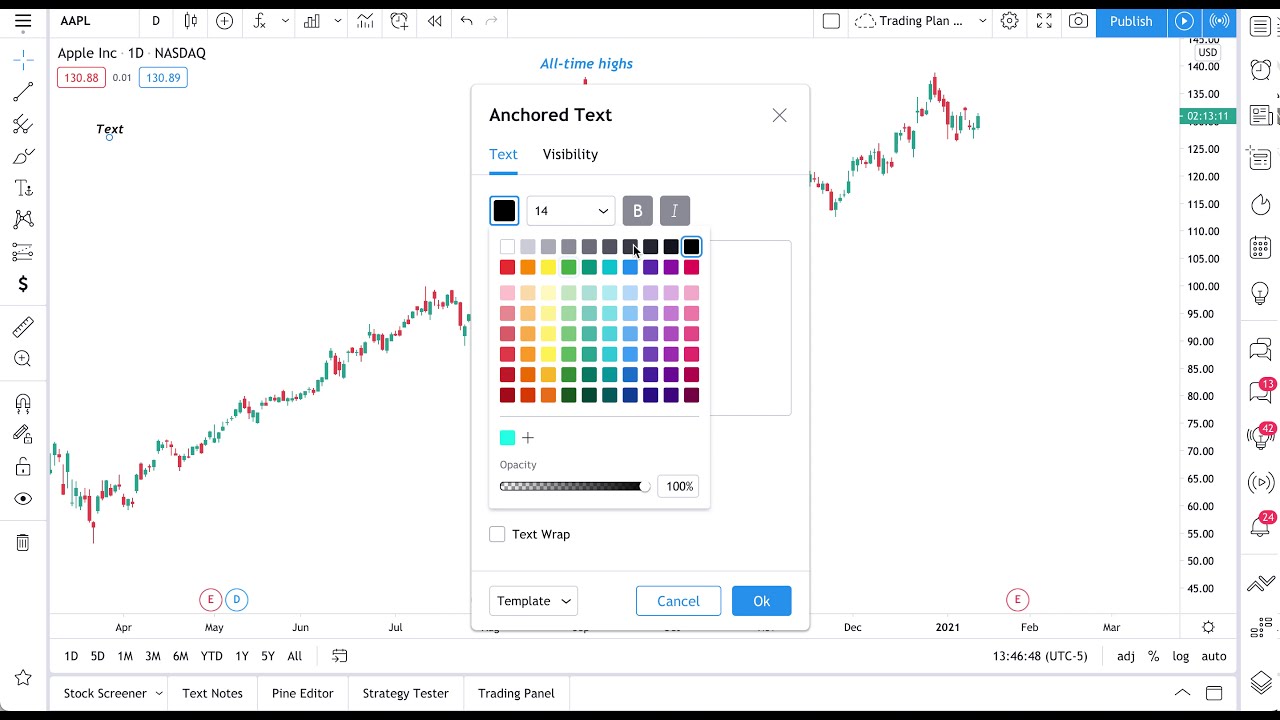Toggle stay in drawing mode pencil-lock icon

[x=23, y=435]
